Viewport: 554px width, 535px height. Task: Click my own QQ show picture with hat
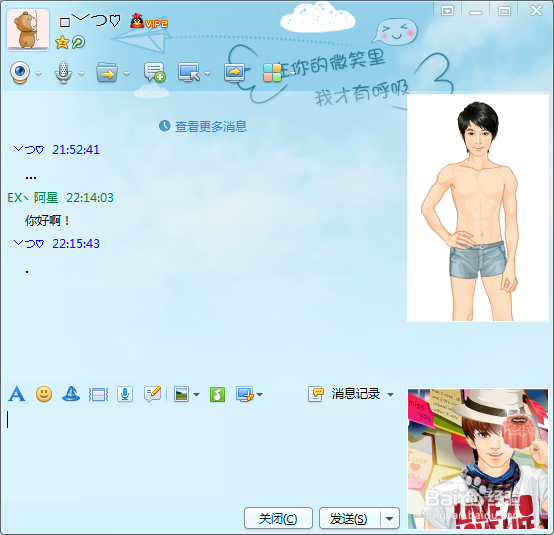pyautogui.click(x=478, y=459)
